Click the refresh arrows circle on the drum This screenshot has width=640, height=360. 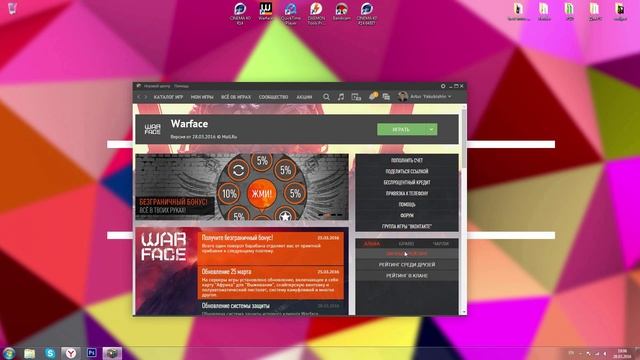point(238,170)
